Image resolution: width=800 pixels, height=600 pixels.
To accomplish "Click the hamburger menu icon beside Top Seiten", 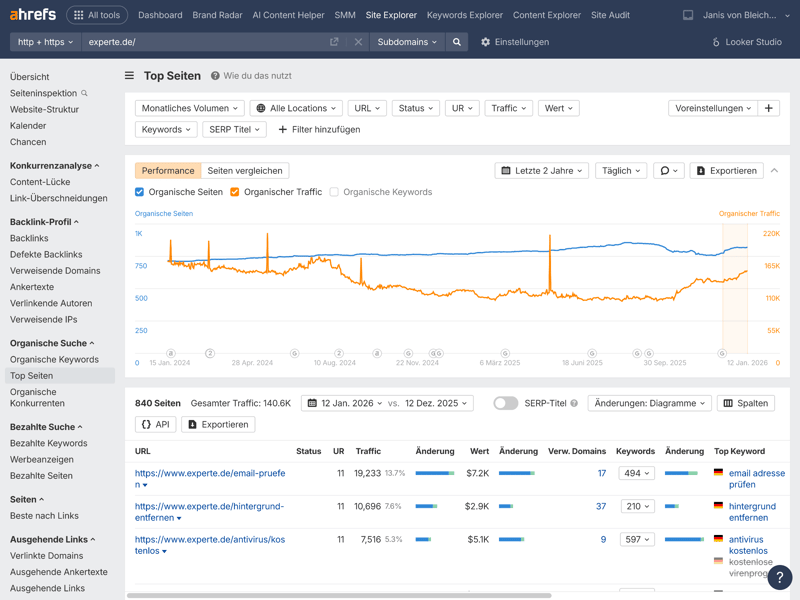I will tap(129, 76).
